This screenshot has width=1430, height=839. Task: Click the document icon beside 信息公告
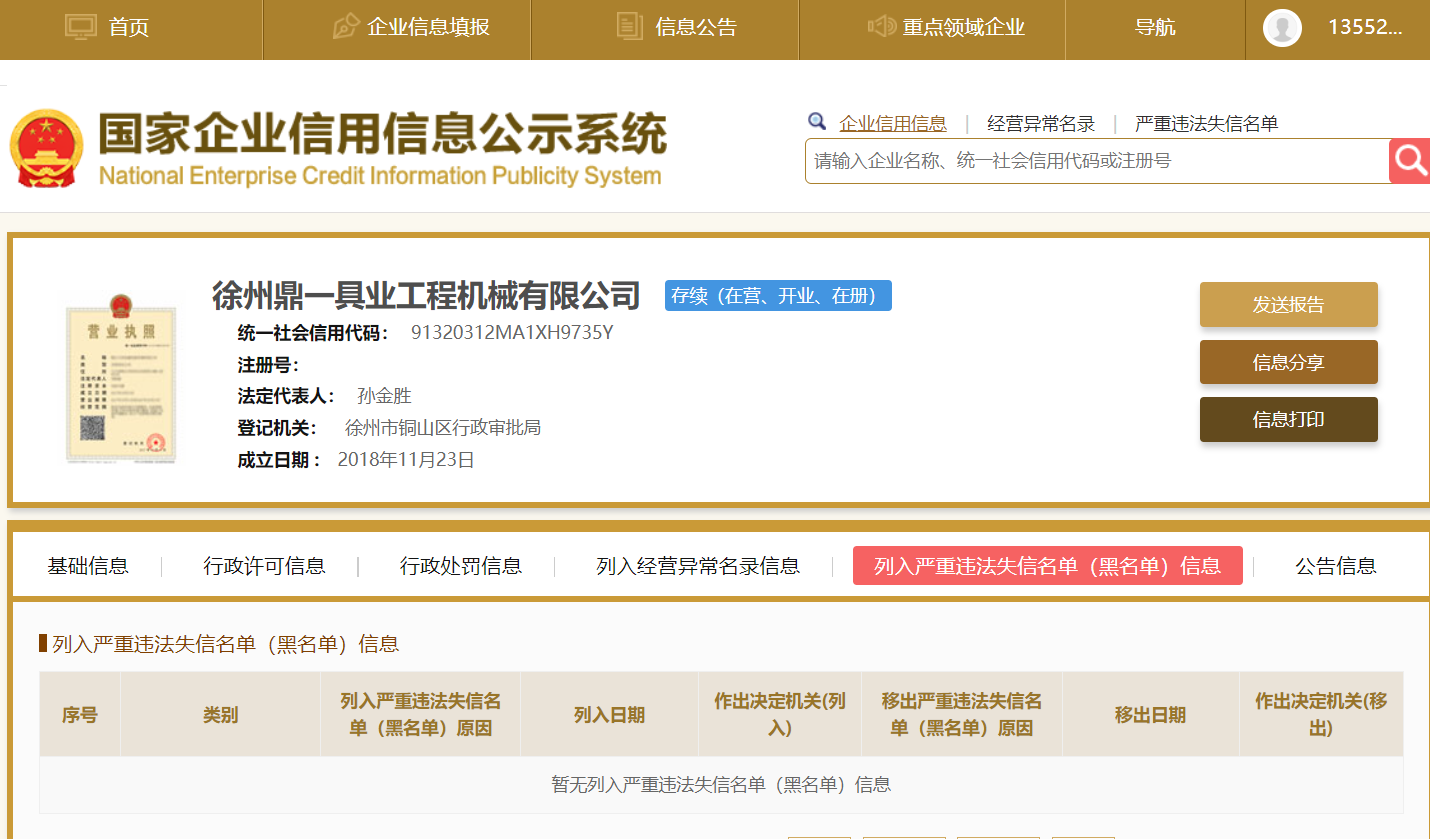(630, 27)
